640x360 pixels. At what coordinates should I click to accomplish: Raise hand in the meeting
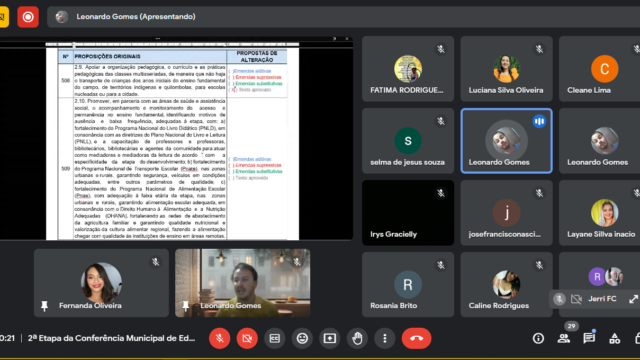tap(357, 338)
